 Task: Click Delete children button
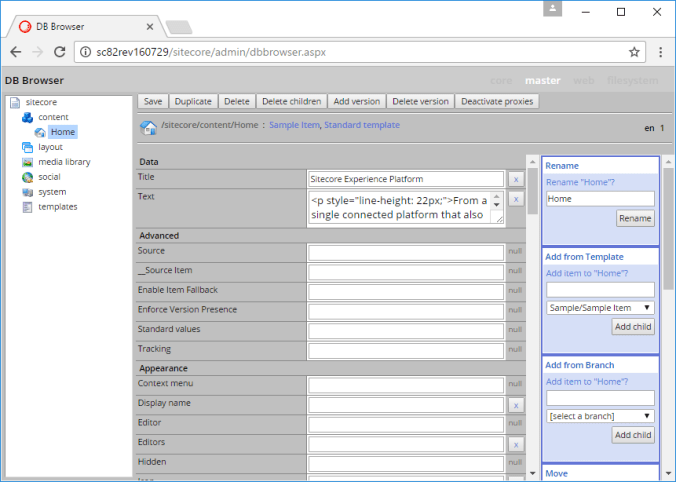pyautogui.click(x=292, y=102)
